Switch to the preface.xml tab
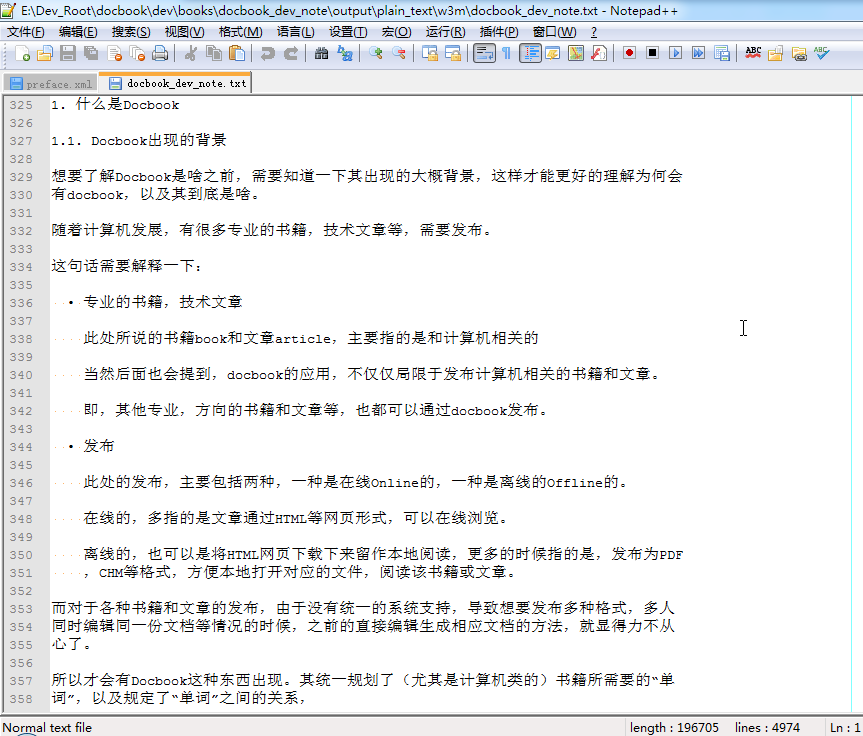This screenshot has height=736, width=863. [x=50, y=84]
